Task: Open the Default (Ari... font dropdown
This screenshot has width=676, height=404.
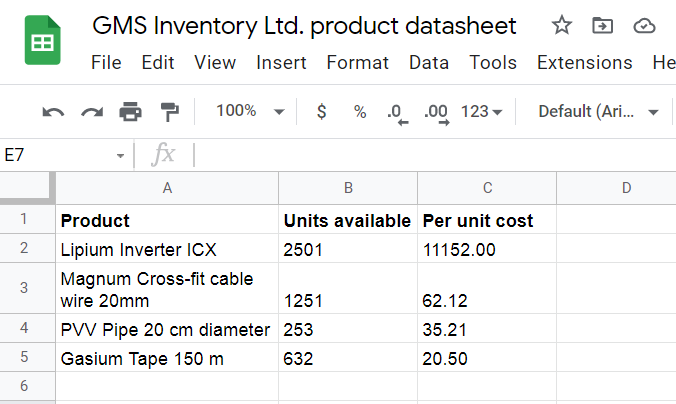Action: point(598,112)
